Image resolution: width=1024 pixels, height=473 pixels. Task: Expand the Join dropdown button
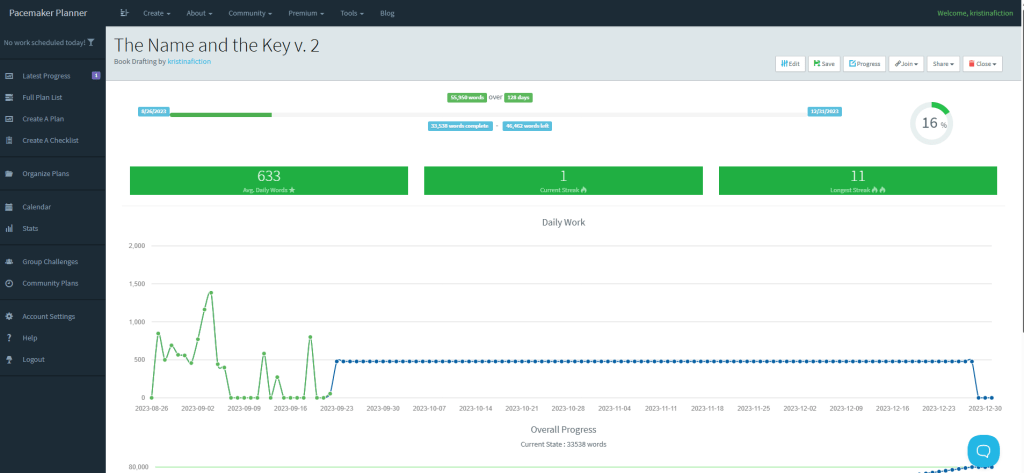[906, 63]
